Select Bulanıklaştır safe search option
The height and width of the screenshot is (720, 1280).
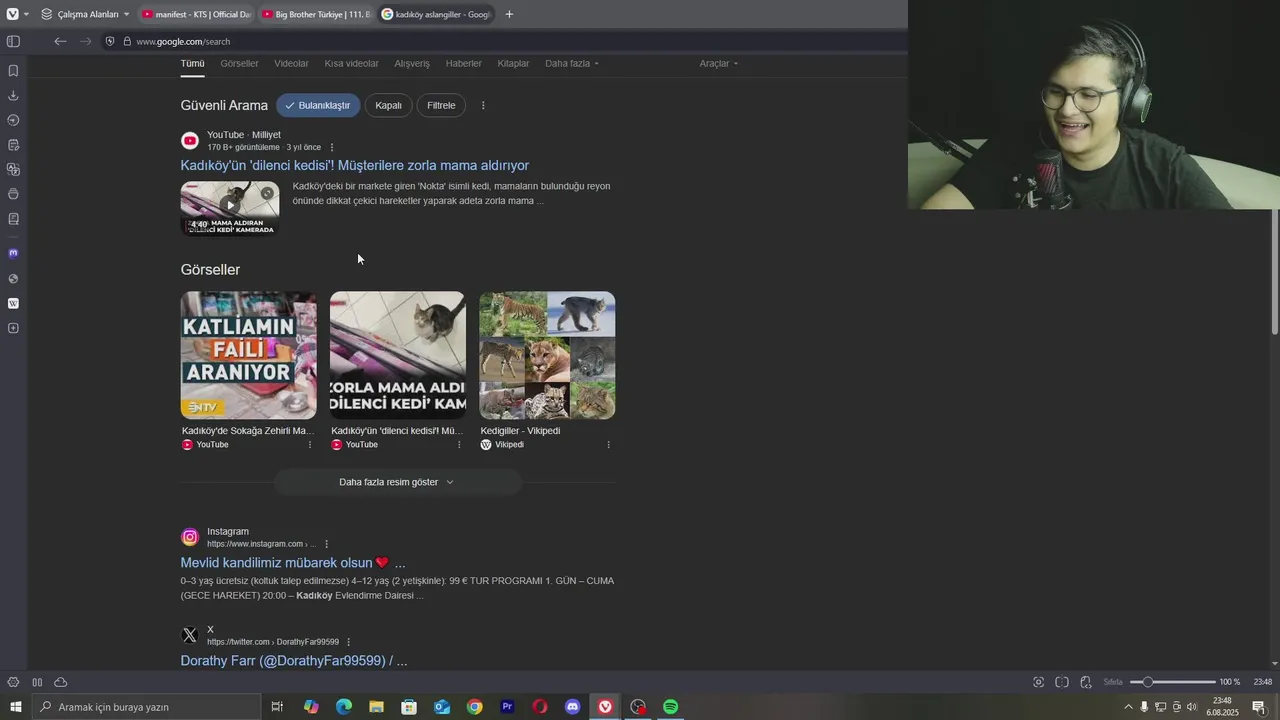(318, 105)
